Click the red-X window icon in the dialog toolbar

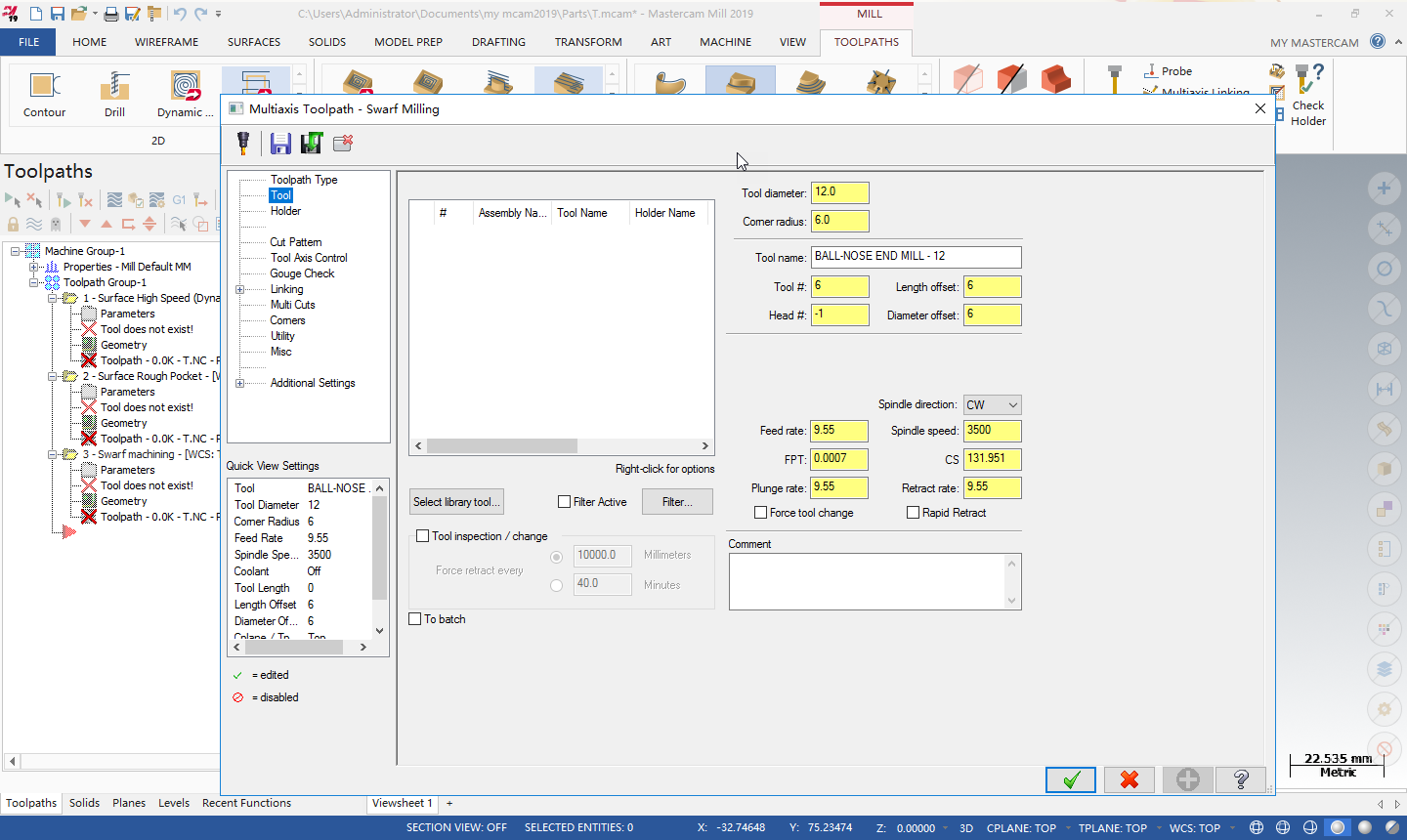point(343,144)
